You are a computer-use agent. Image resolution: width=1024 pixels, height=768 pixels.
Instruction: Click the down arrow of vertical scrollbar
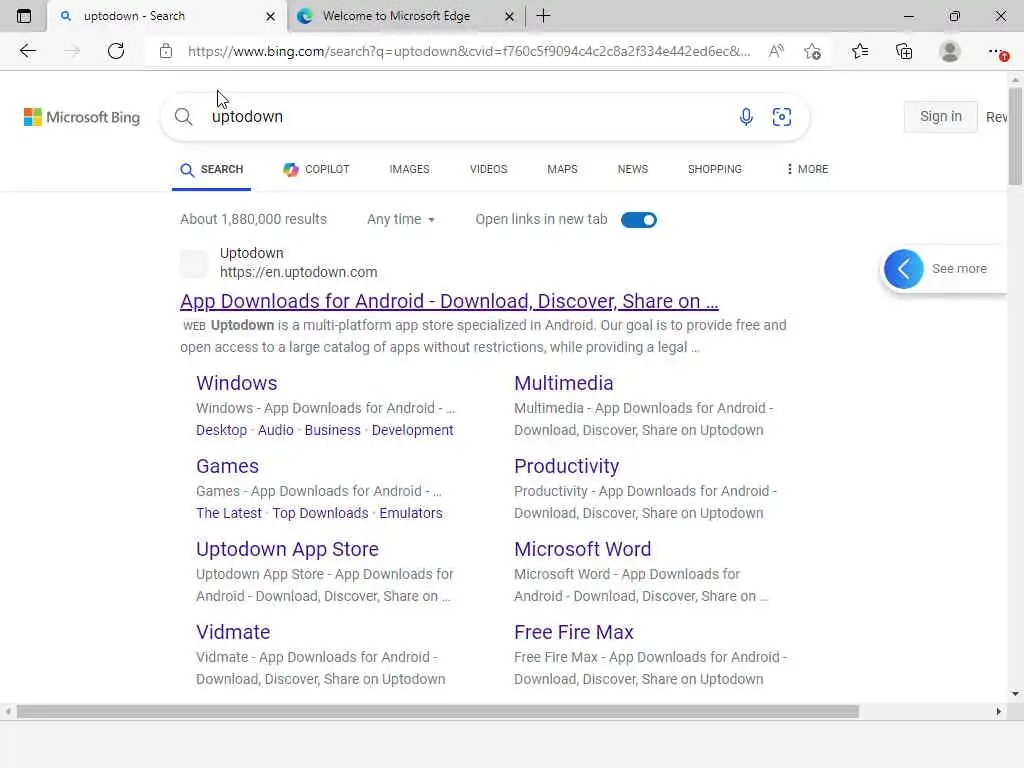pyautogui.click(x=1015, y=694)
